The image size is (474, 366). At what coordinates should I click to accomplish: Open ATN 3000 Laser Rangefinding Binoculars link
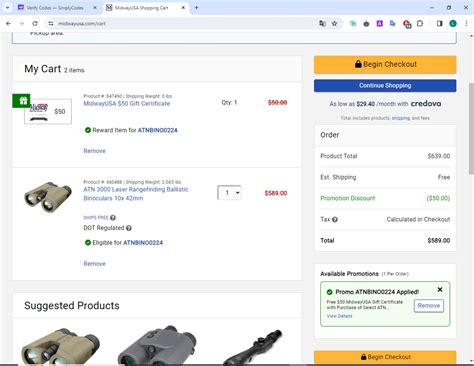pyautogui.click(x=136, y=194)
